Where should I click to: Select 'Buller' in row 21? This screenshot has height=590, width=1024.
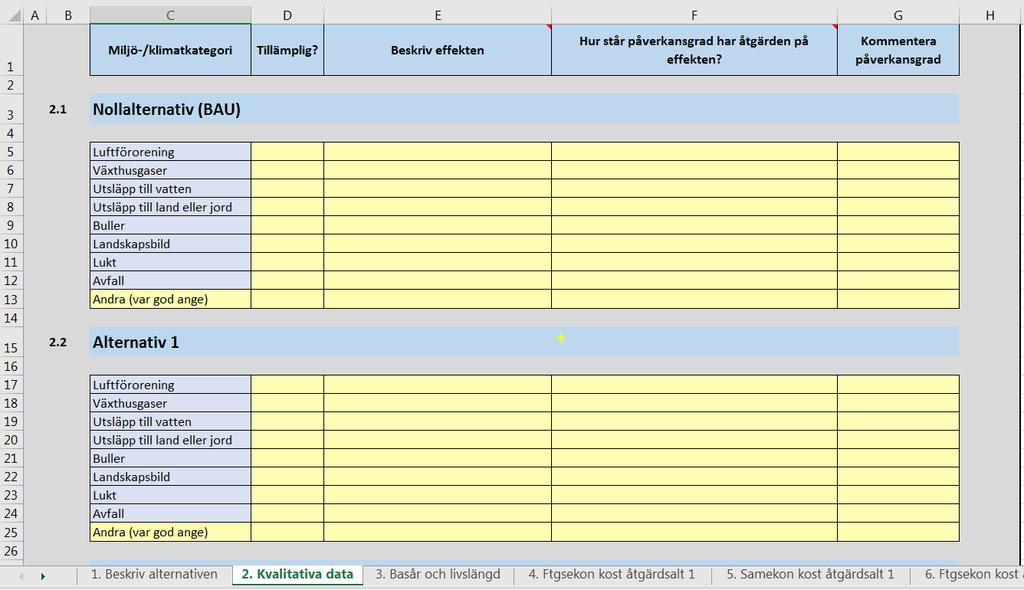click(x=170, y=458)
